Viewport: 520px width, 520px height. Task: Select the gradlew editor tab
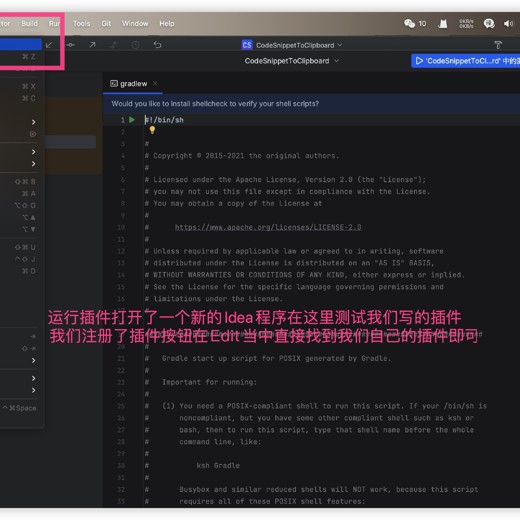pos(133,84)
